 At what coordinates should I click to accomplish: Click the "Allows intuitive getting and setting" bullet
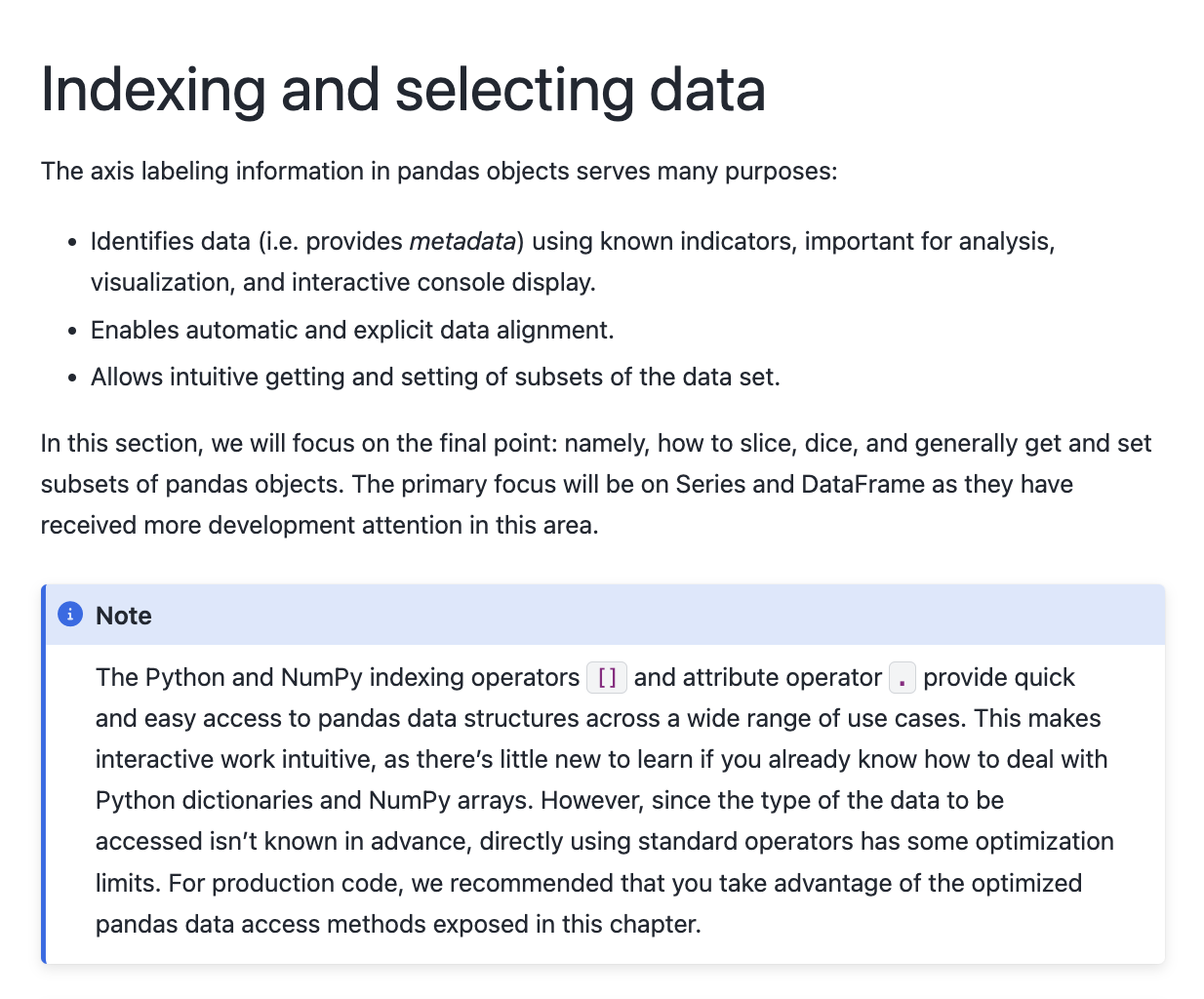(435, 377)
